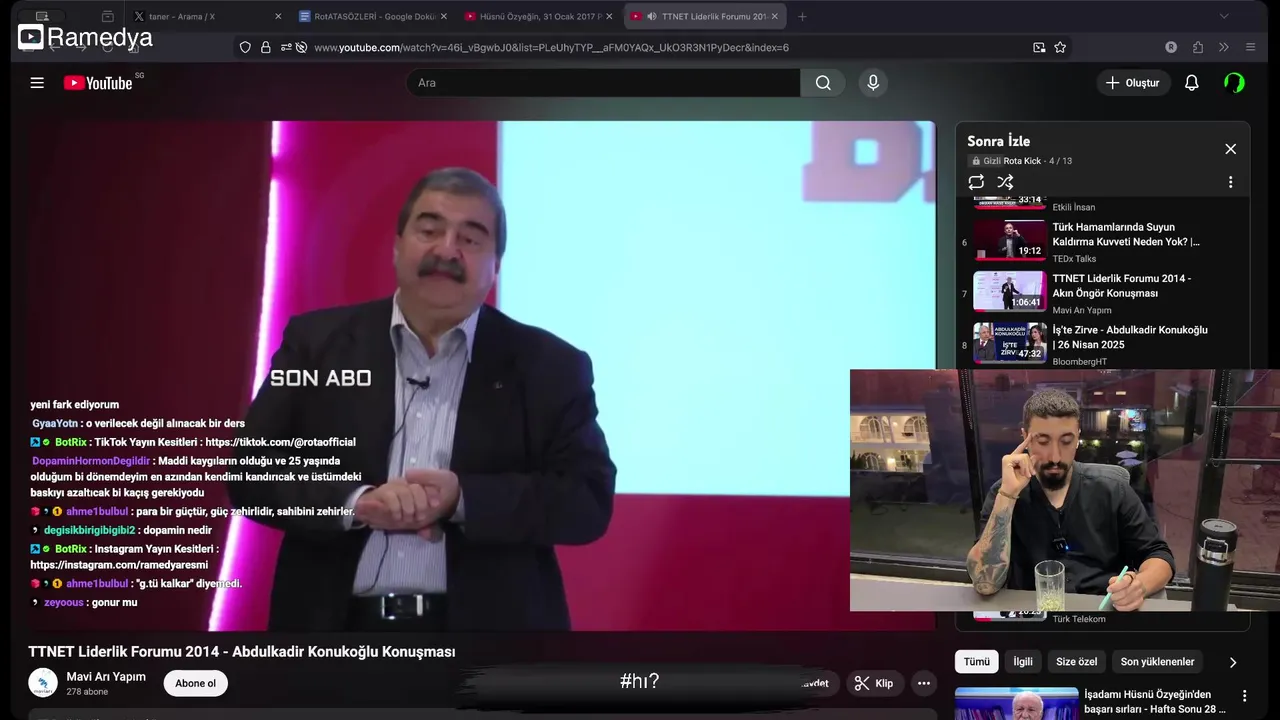Click the zeyoous chat username
The image size is (1280, 720).
pyautogui.click(x=64, y=602)
